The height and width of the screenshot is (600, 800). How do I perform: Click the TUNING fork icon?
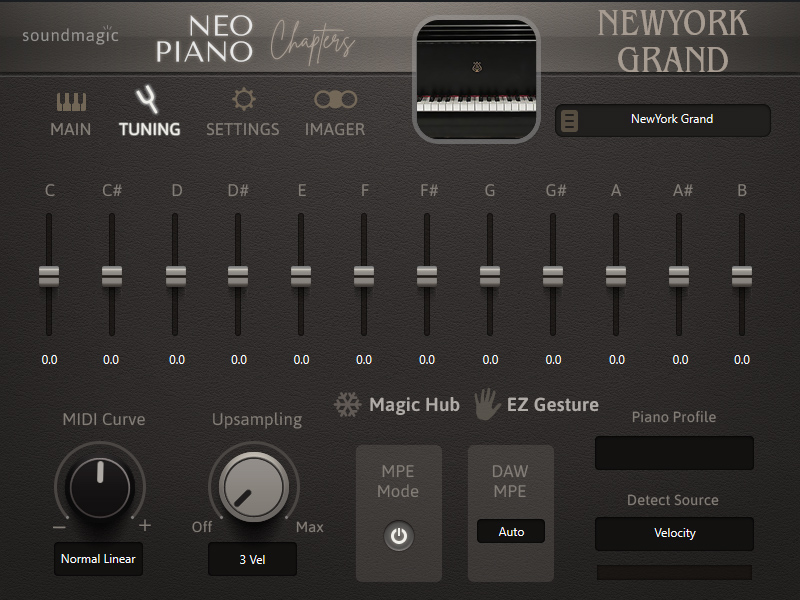147,99
